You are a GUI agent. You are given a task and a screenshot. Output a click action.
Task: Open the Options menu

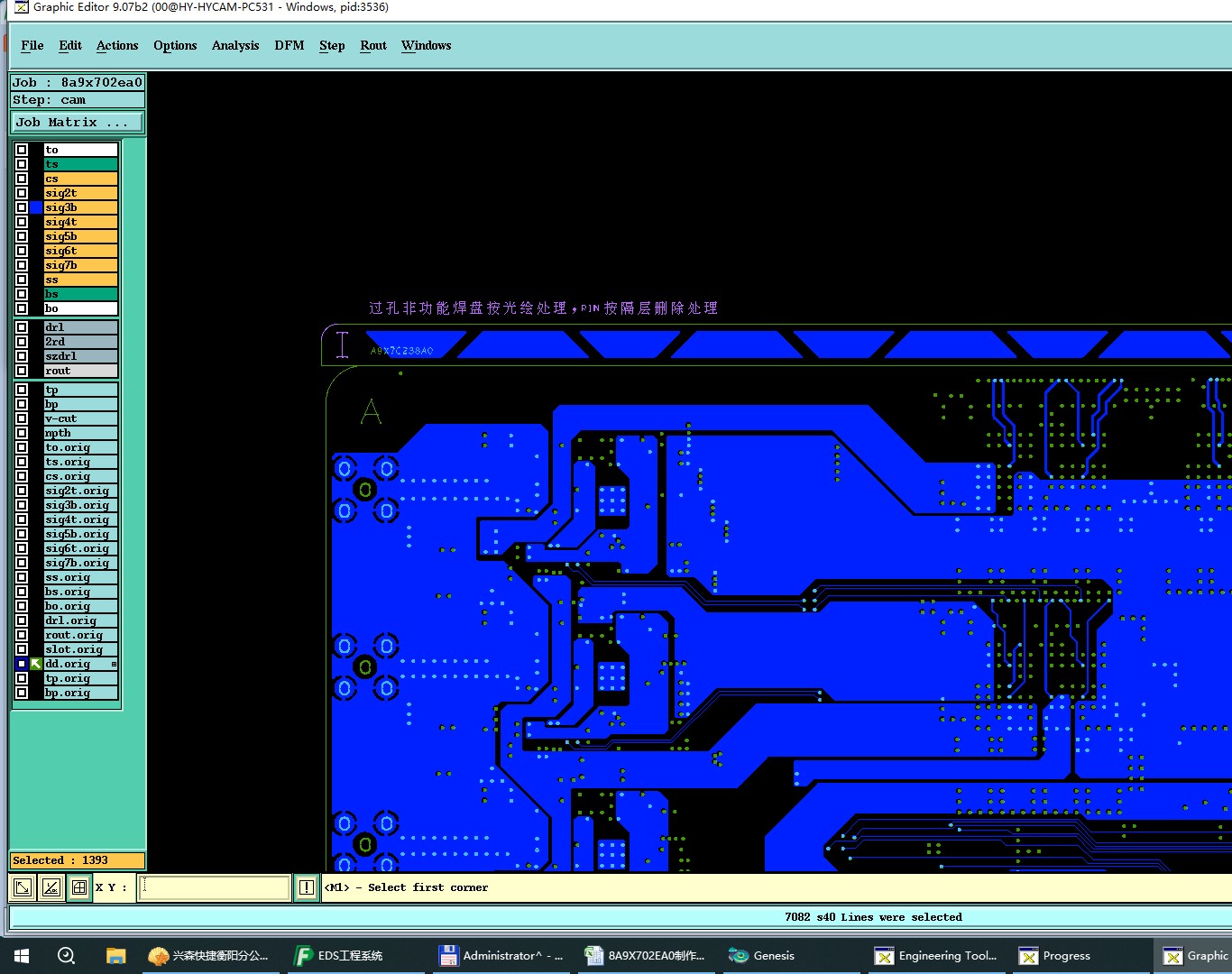tap(175, 45)
